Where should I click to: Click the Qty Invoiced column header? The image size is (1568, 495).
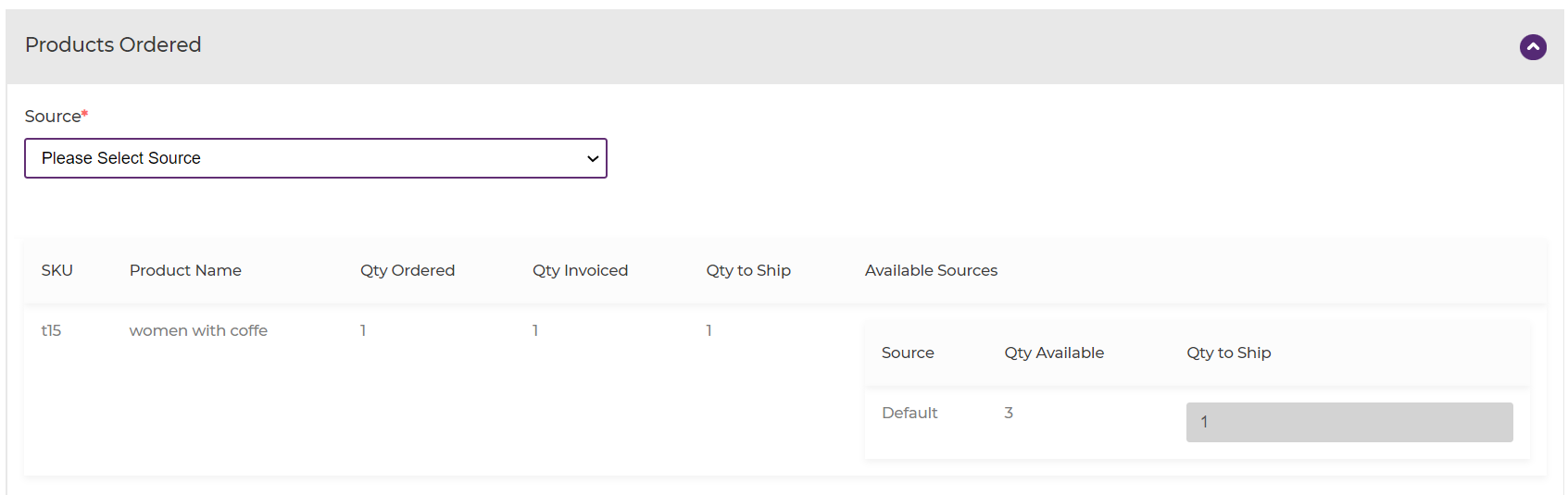(x=580, y=270)
